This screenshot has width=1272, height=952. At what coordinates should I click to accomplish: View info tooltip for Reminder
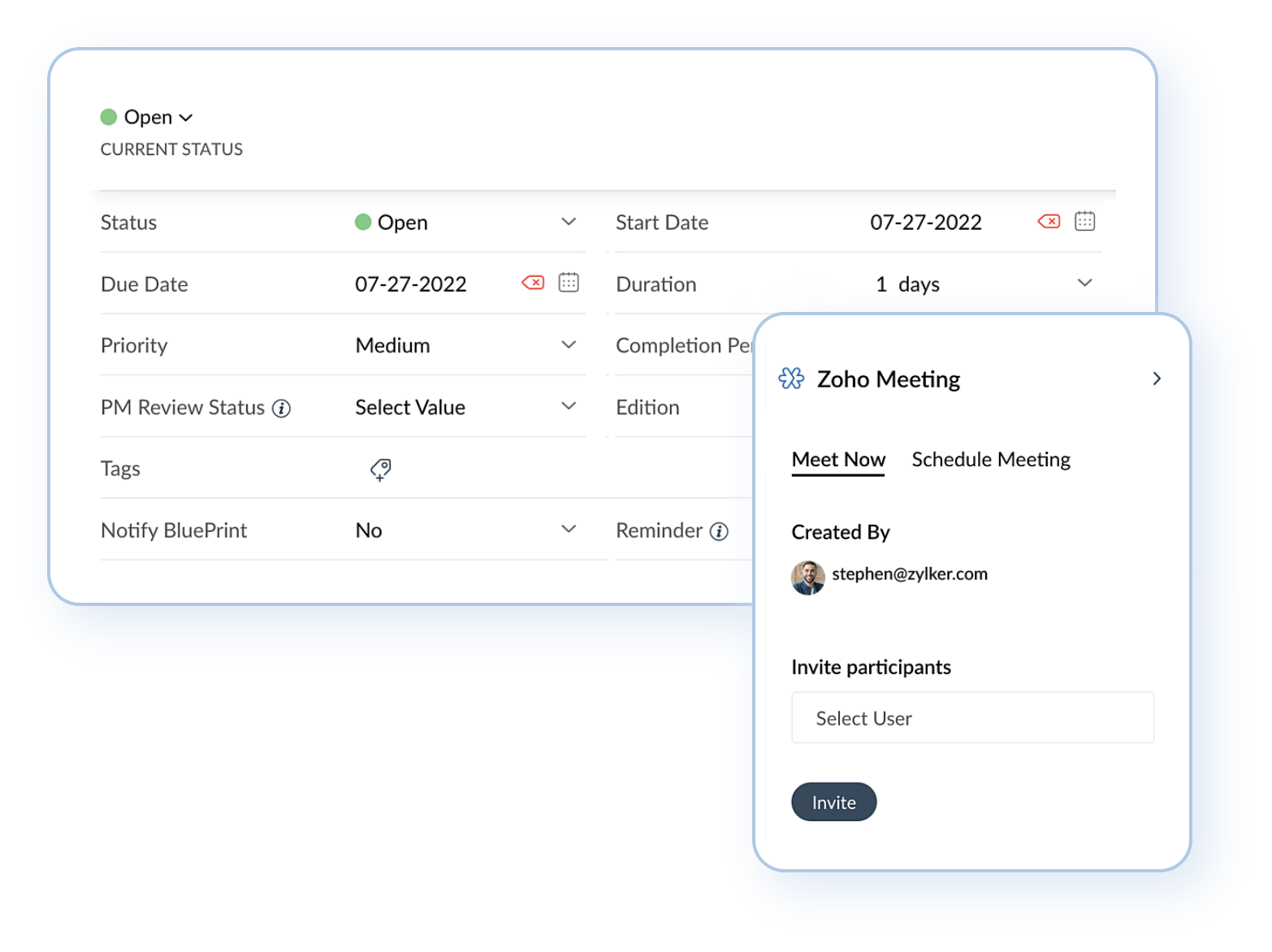(x=718, y=530)
